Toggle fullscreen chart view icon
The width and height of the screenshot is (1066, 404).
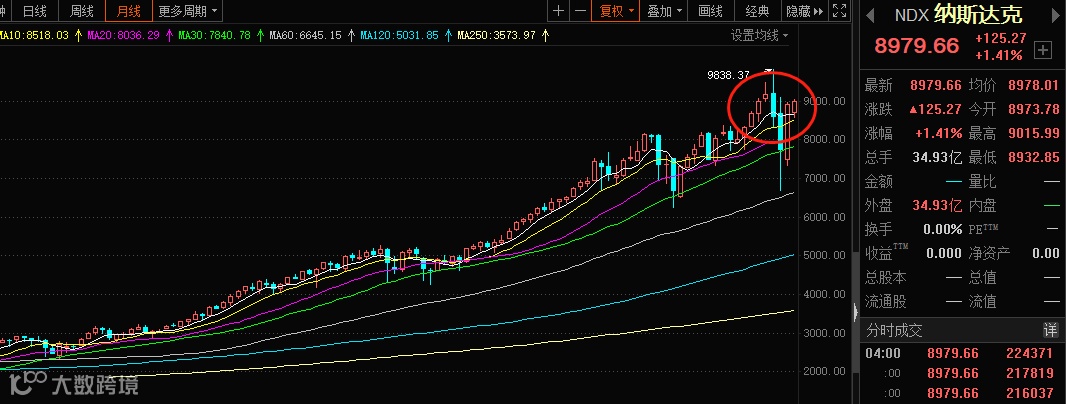(x=840, y=10)
